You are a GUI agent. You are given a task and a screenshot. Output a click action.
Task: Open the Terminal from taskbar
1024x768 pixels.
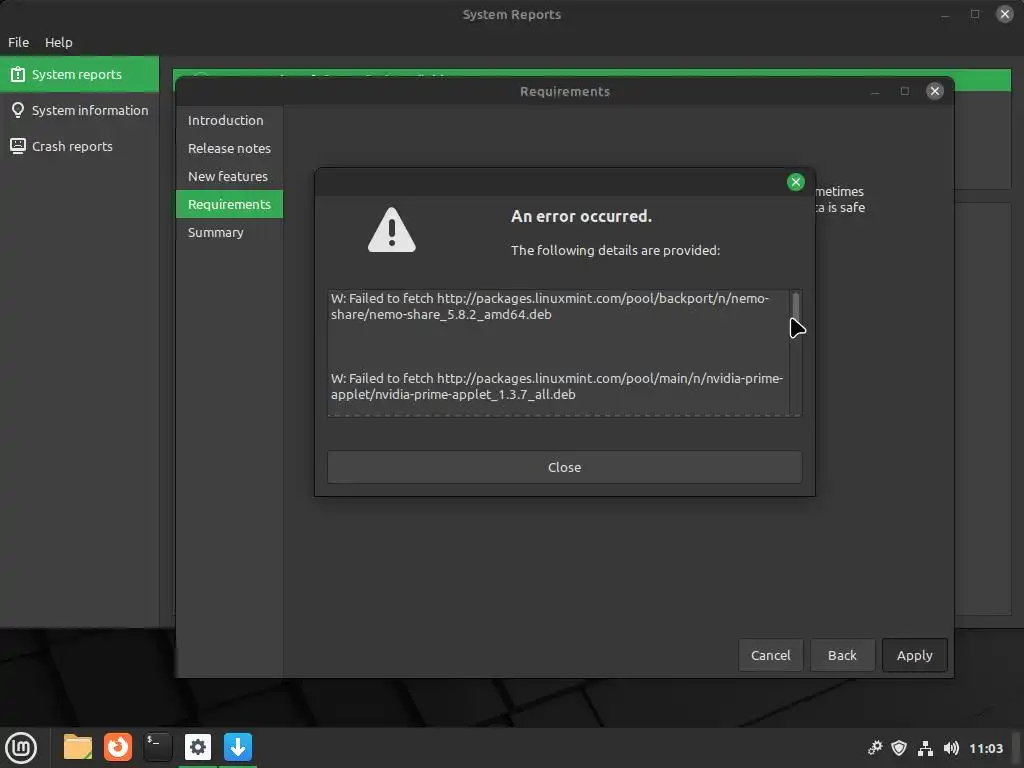(x=157, y=747)
